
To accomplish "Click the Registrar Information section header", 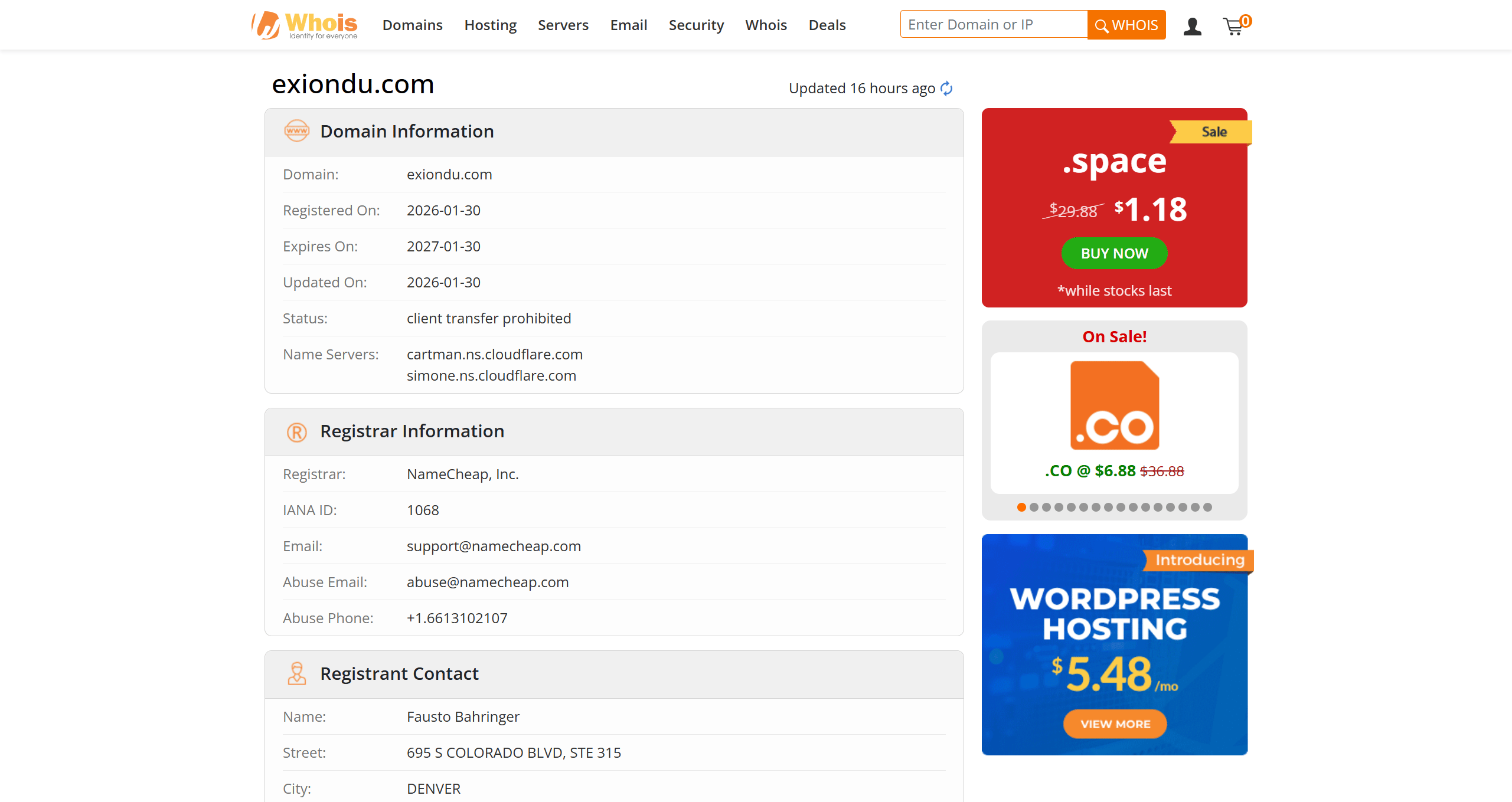I will (614, 432).
